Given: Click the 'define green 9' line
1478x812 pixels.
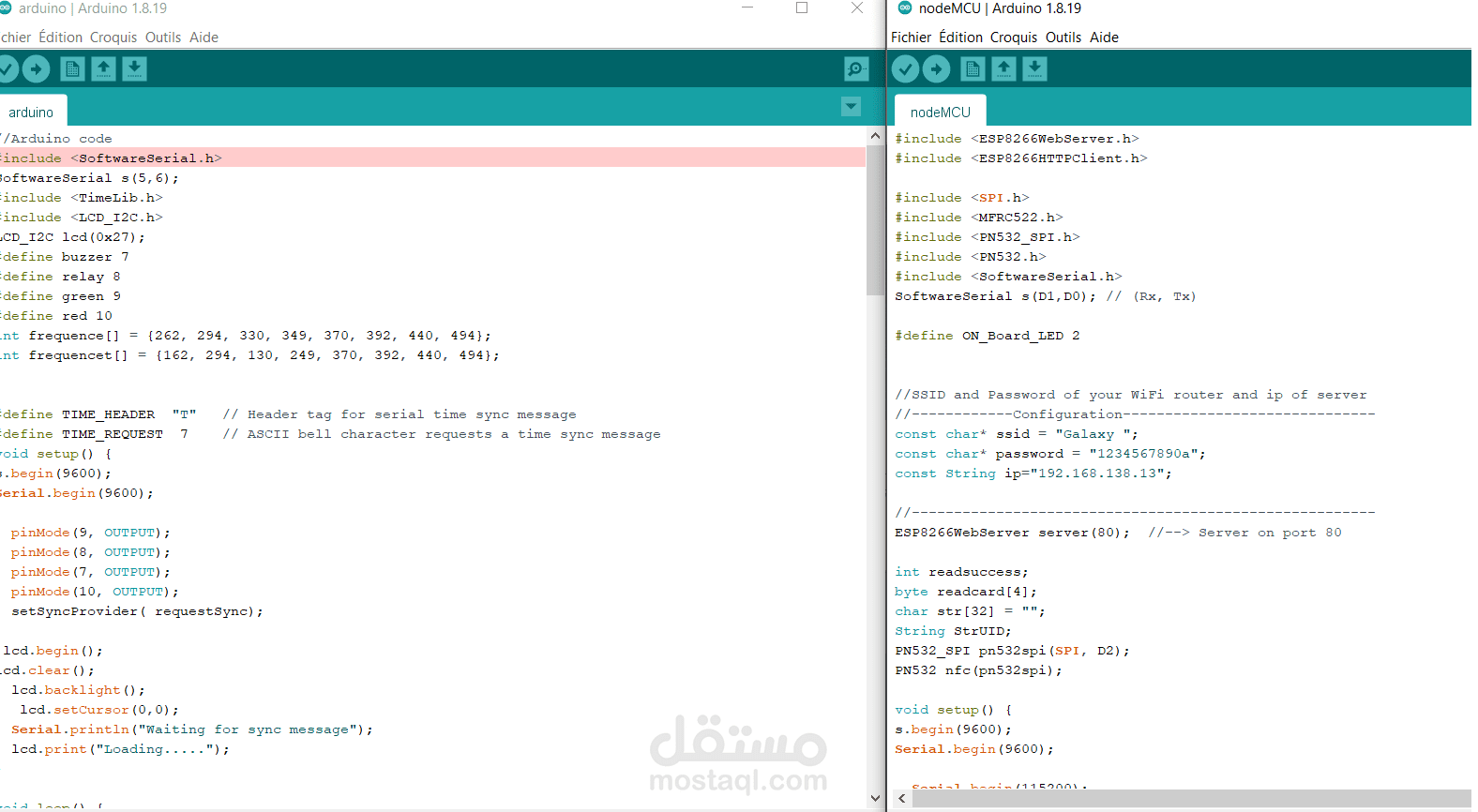Looking at the screenshot, I should tap(59, 296).
